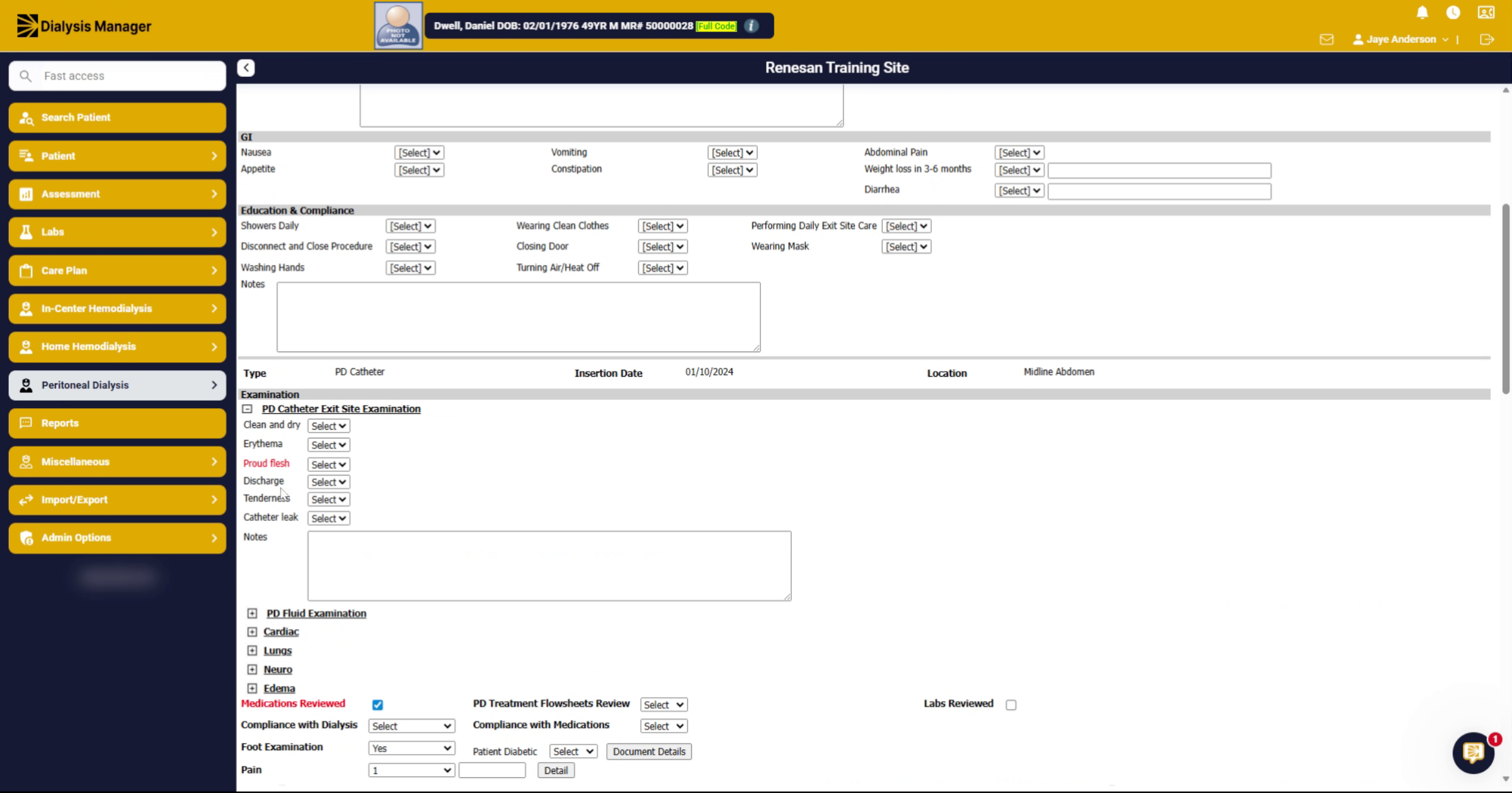Click the Full Code status badge
1512x793 pixels.
(716, 26)
